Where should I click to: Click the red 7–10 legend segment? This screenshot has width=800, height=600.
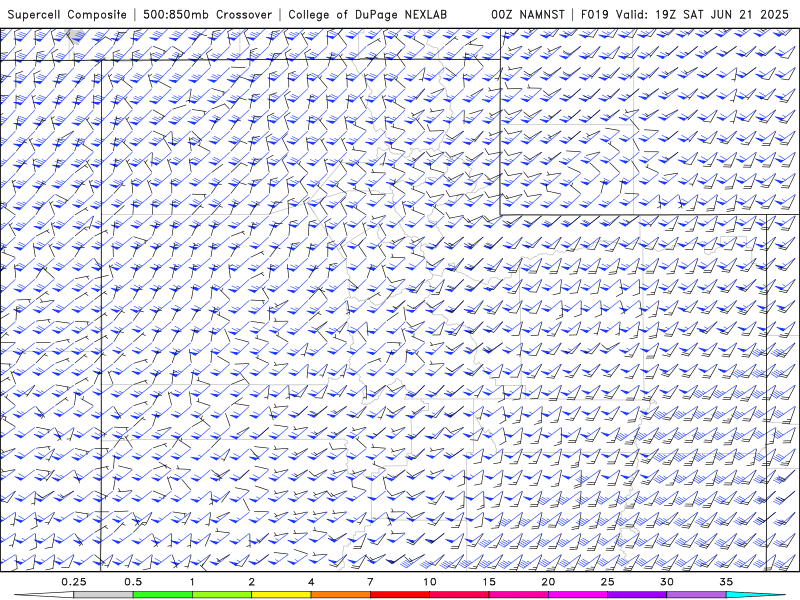pyautogui.click(x=399, y=595)
